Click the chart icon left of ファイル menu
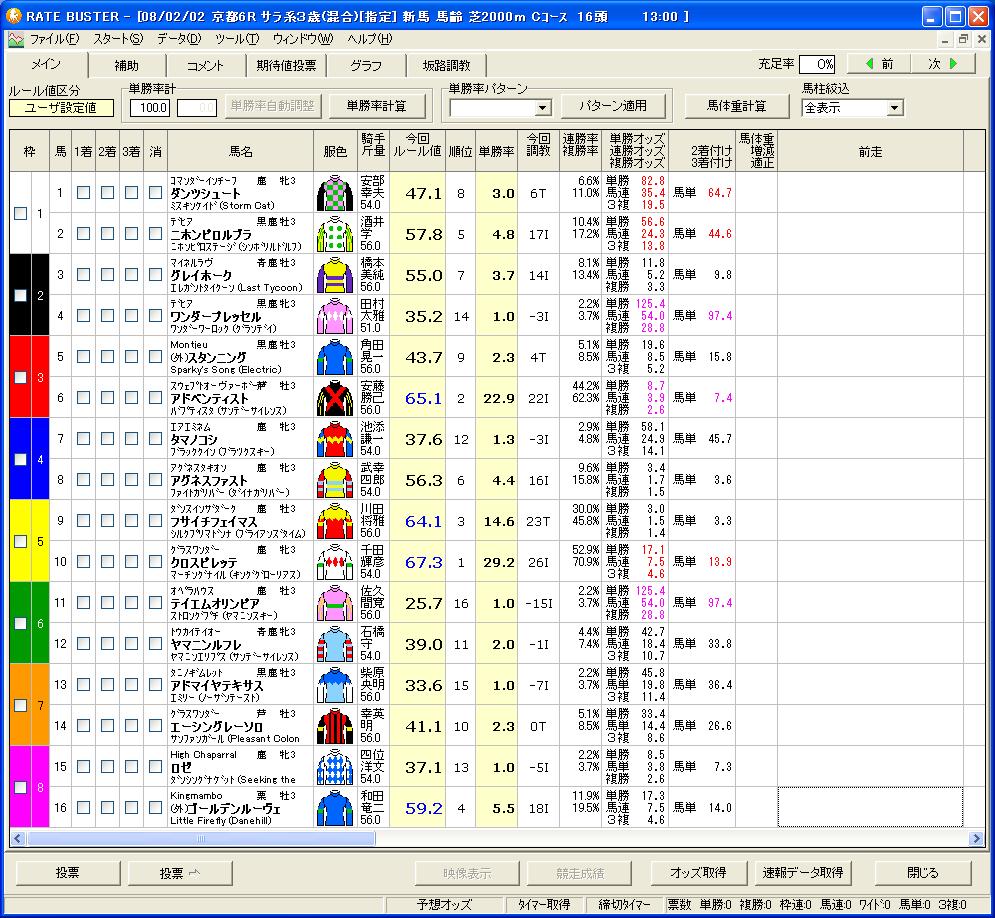 point(15,39)
